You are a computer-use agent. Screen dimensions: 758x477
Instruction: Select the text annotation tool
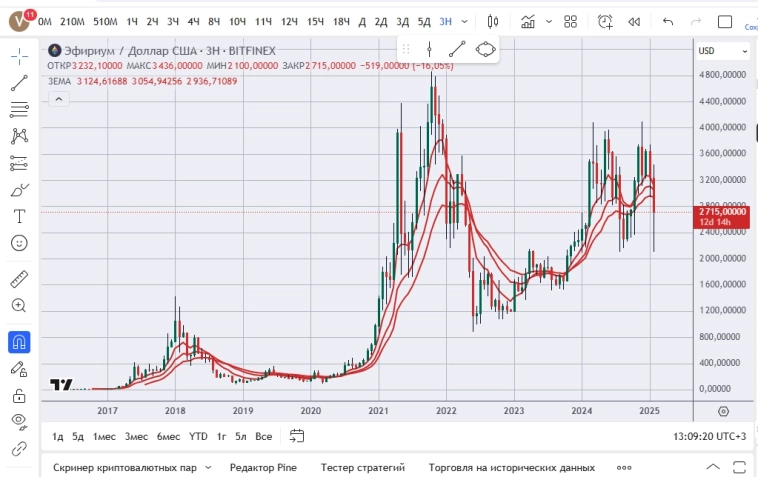pos(19,217)
